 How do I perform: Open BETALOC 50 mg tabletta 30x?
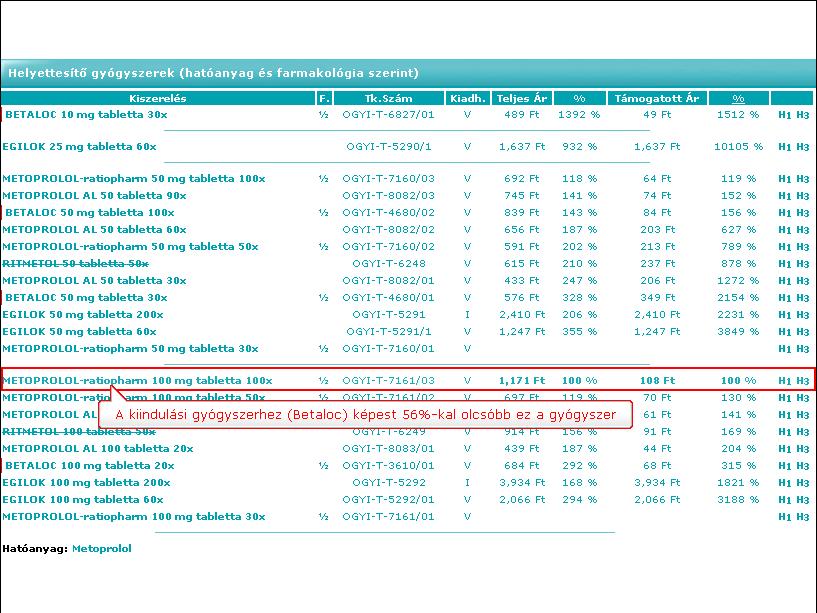[x=86, y=298]
